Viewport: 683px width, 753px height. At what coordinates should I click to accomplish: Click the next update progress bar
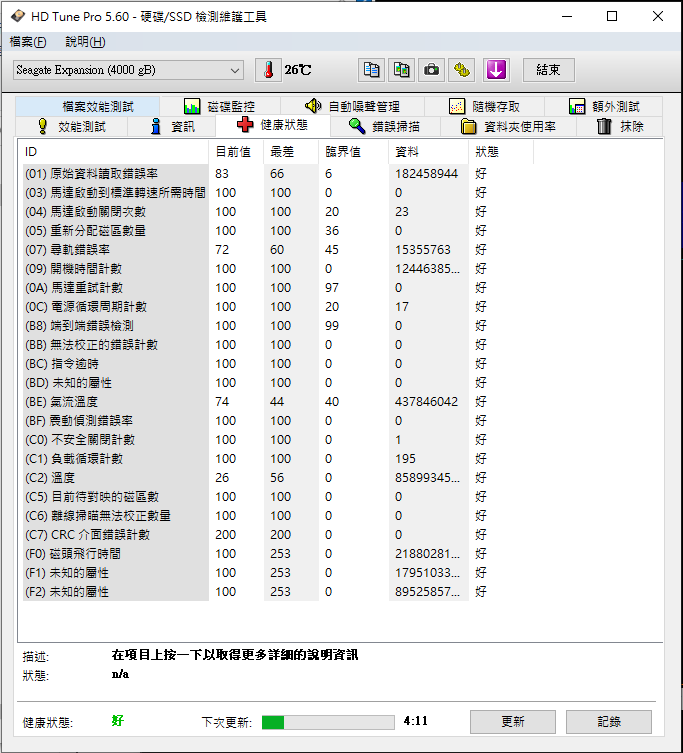326,721
